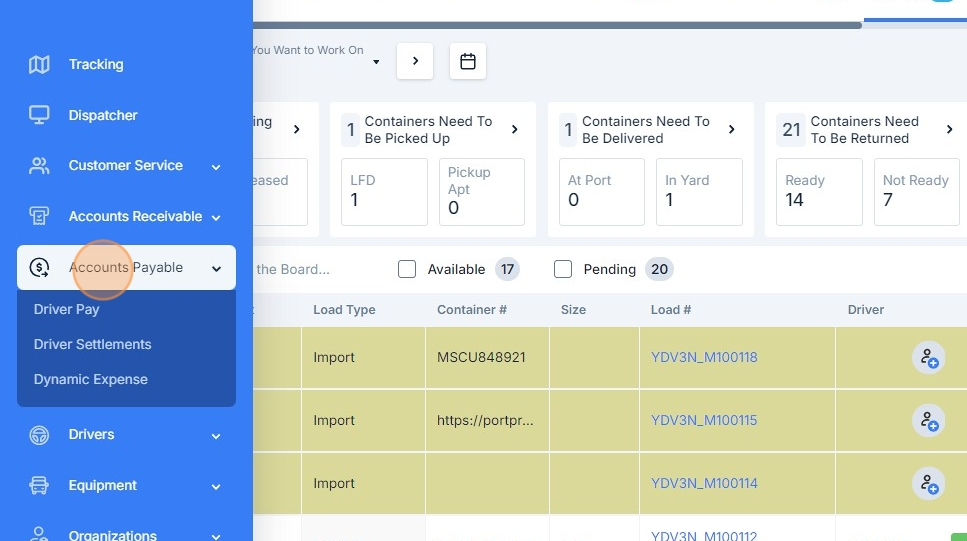Filter by At Port card
The image size is (967, 541).
[x=602, y=192]
